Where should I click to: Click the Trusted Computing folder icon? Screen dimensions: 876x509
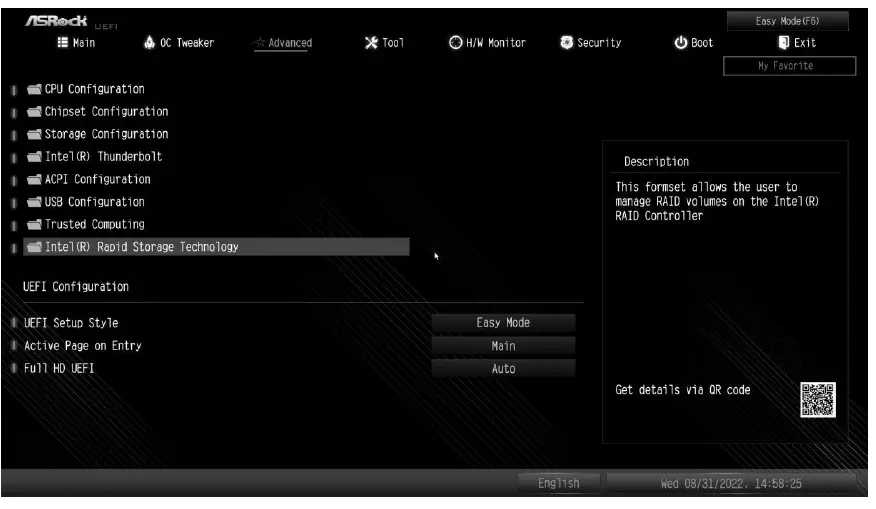(34, 225)
